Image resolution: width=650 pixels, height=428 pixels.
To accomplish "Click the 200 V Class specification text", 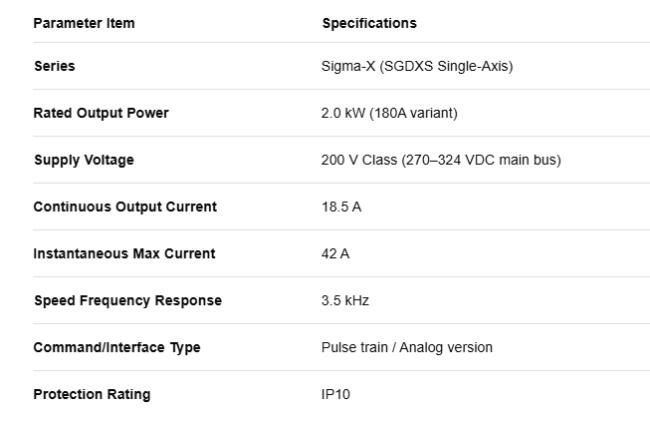I will tap(359, 160).
